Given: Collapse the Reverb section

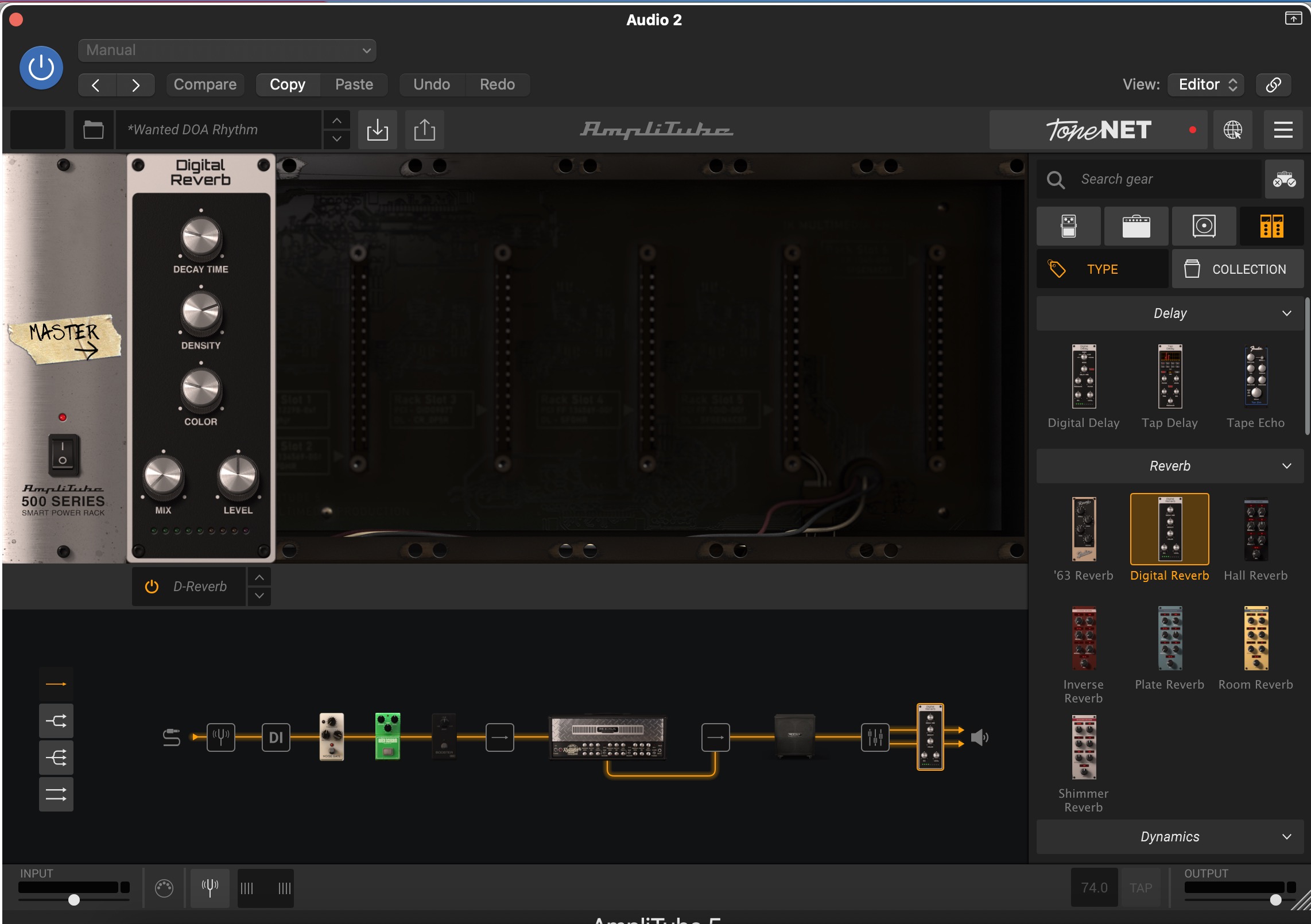Looking at the screenshot, I should pos(1170,466).
